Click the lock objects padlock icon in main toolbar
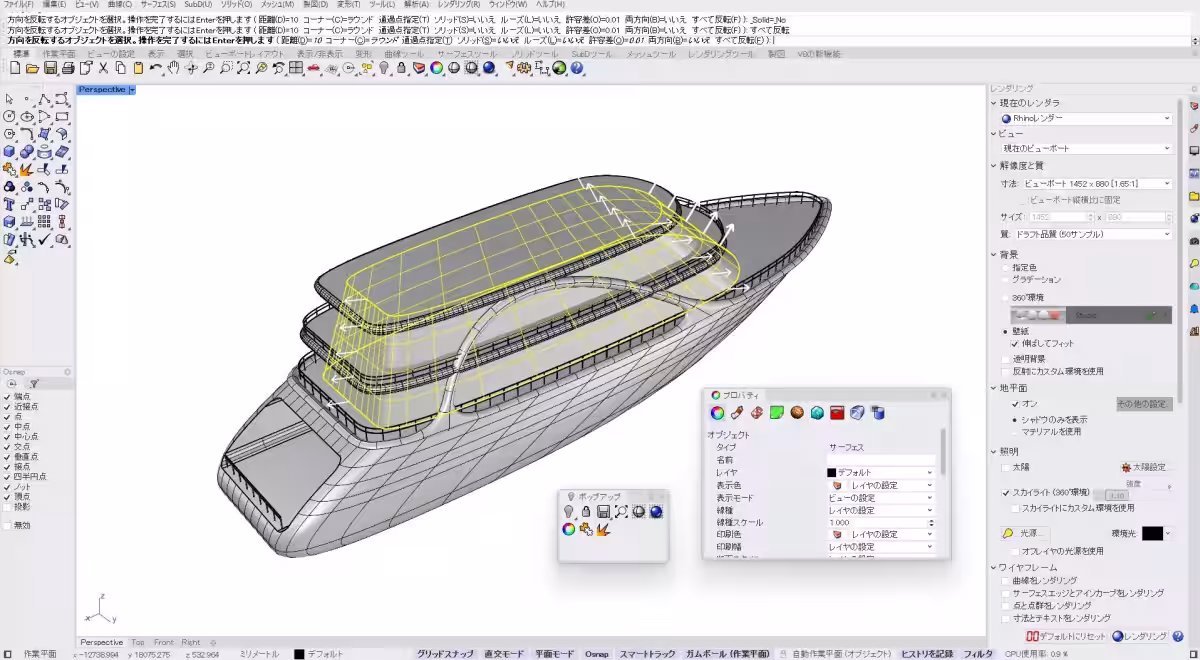The height and width of the screenshot is (660, 1200). pyautogui.click(x=401, y=68)
